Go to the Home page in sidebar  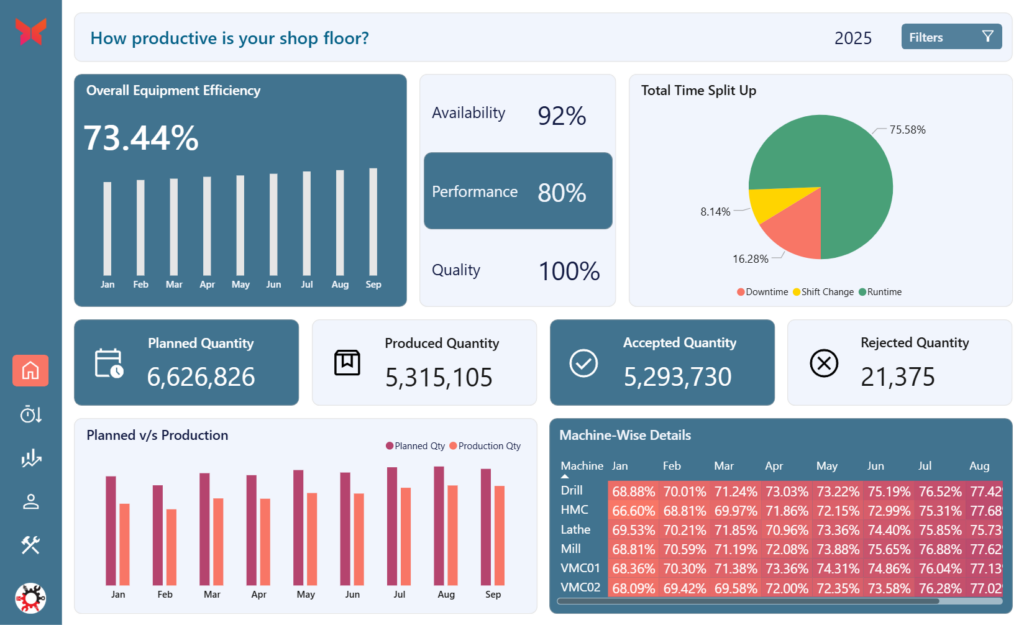click(30, 371)
